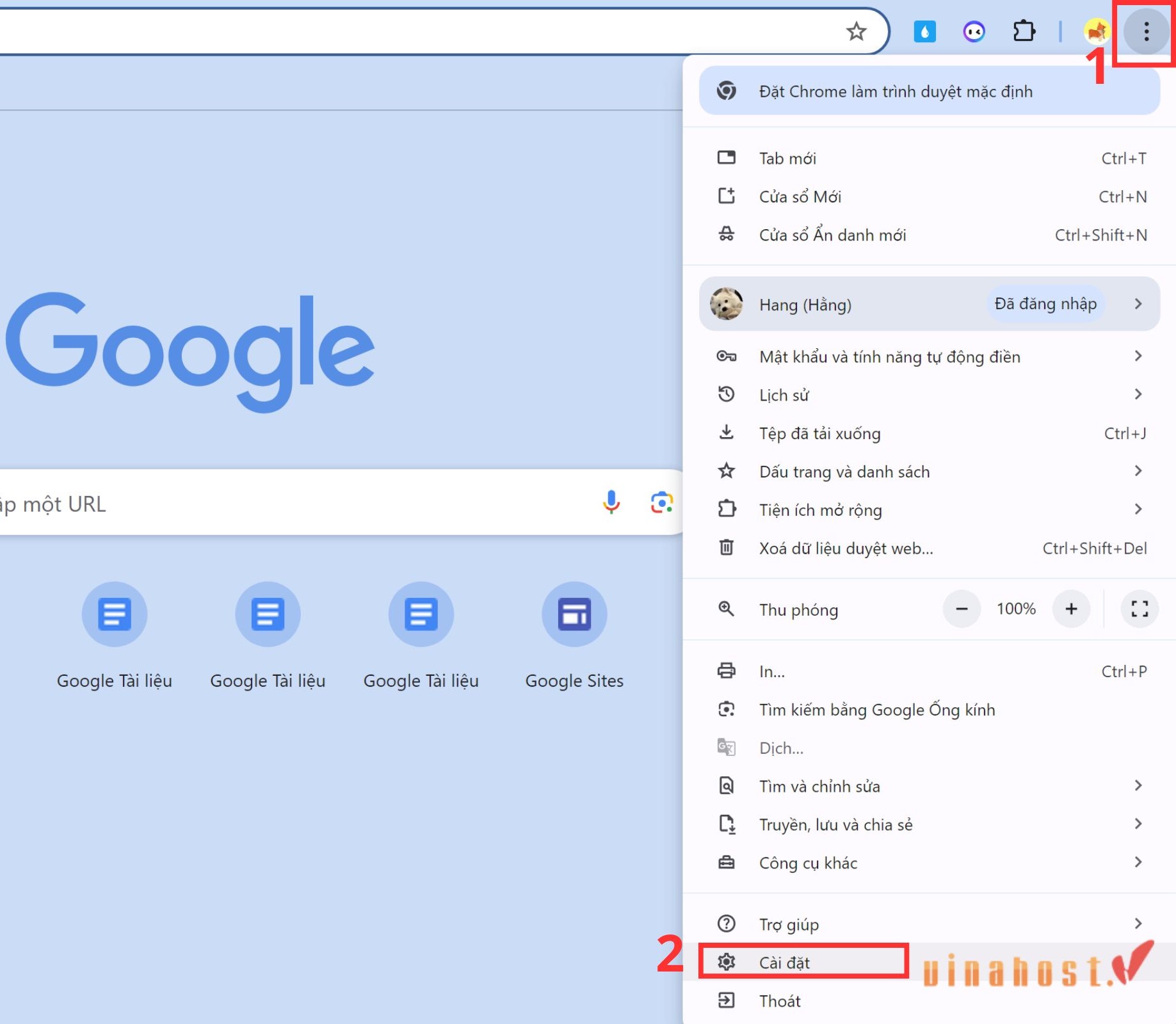Click the Ctrl+N shortcut text
The image size is (1176, 1024).
coord(1123,196)
